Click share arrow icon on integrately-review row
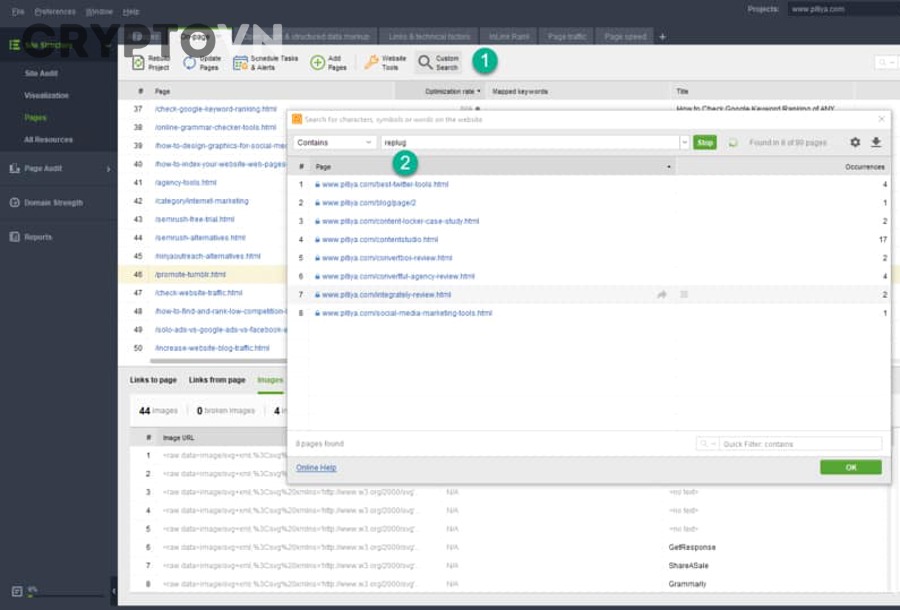 tap(662, 294)
